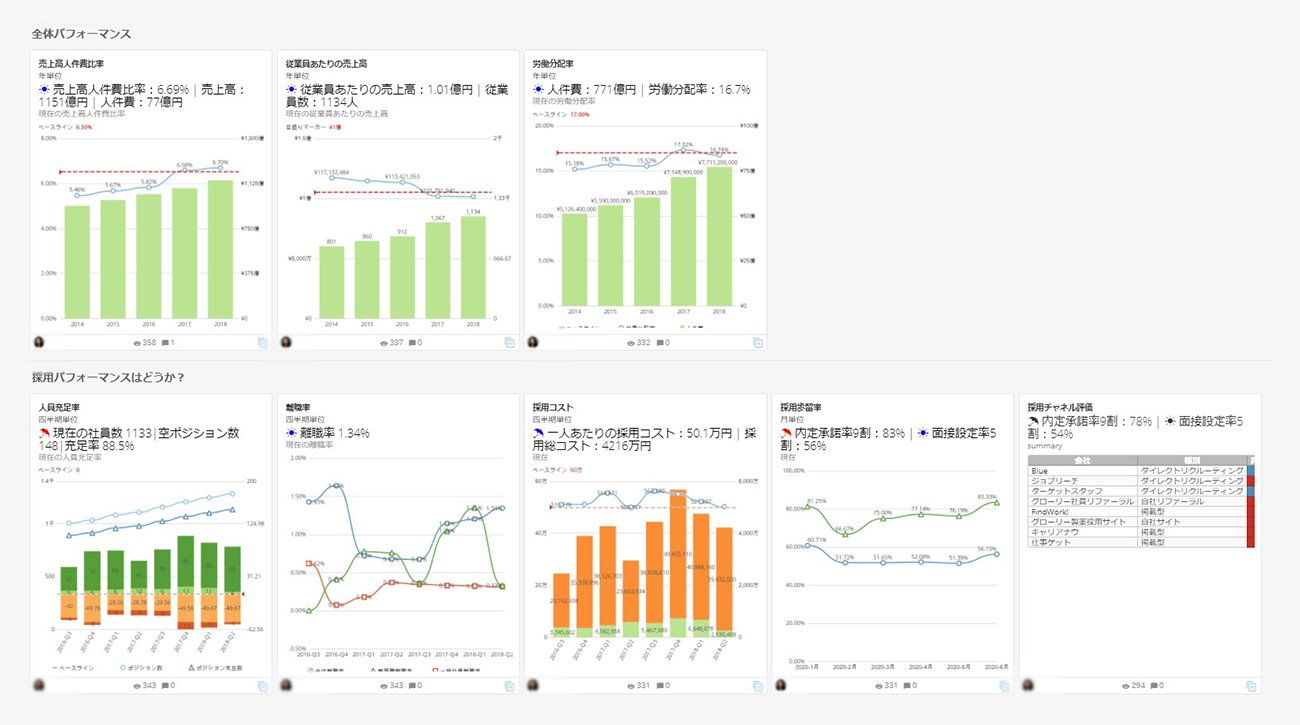
Task: Toggle ポジション数 legend series in 人員充足率 chart
Action: point(143,667)
